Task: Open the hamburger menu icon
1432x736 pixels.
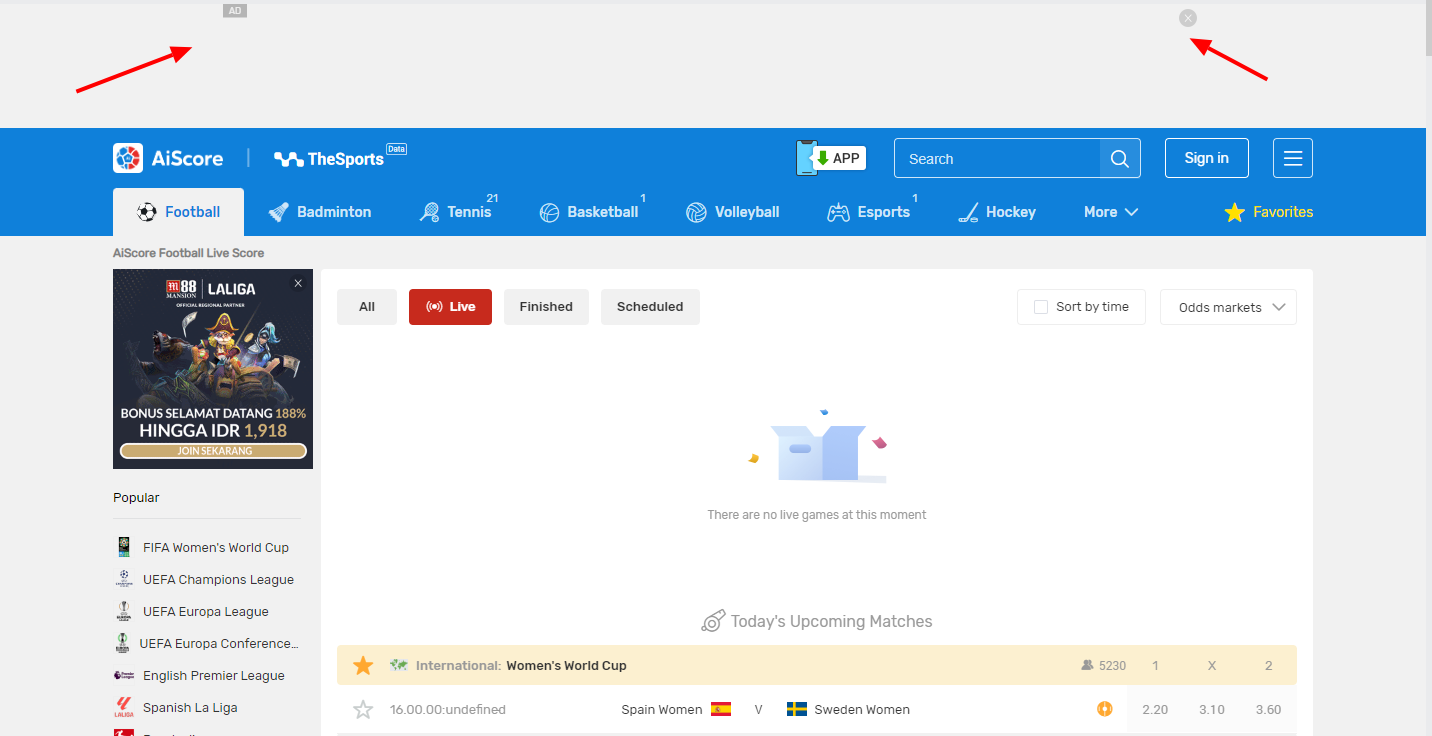Action: pyautogui.click(x=1292, y=158)
